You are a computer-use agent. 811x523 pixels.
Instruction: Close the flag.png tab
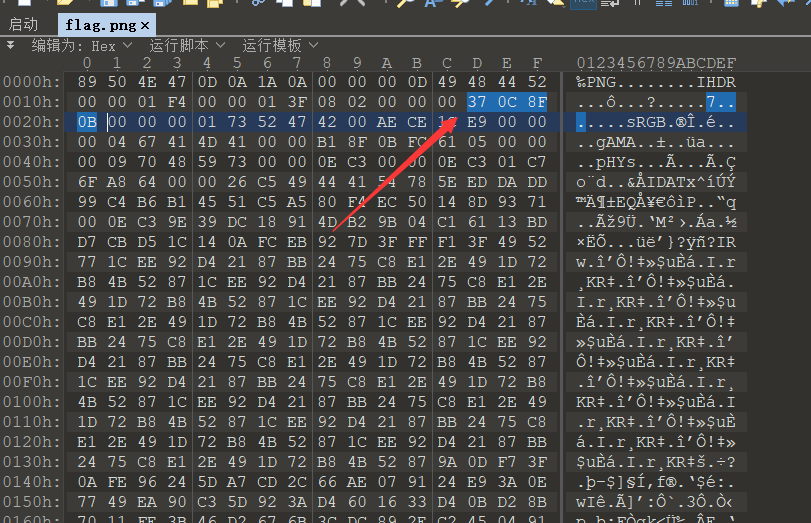pyautogui.click(x=145, y=25)
